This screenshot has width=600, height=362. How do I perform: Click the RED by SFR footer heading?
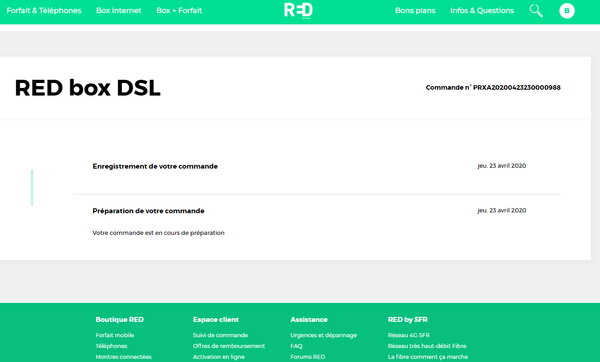click(x=408, y=320)
